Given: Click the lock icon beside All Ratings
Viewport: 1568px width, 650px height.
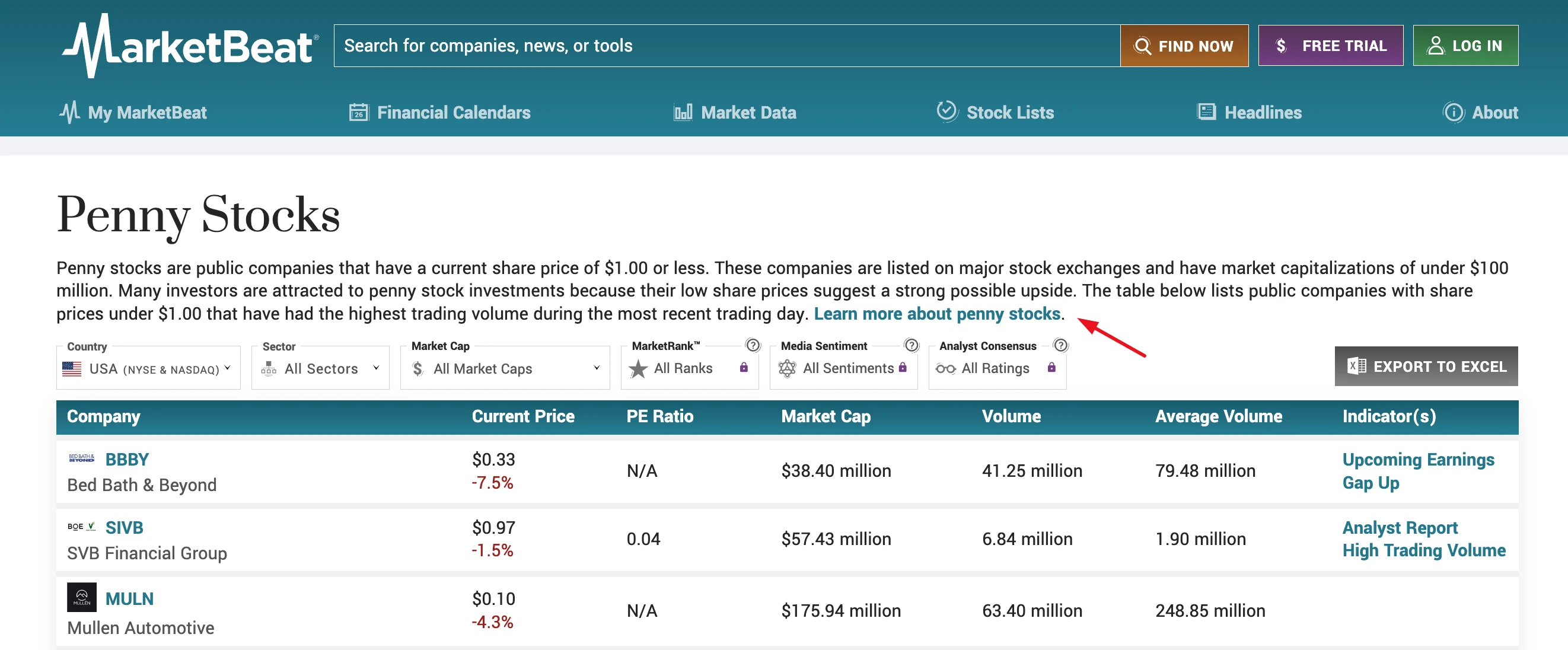Looking at the screenshot, I should click(x=1051, y=368).
